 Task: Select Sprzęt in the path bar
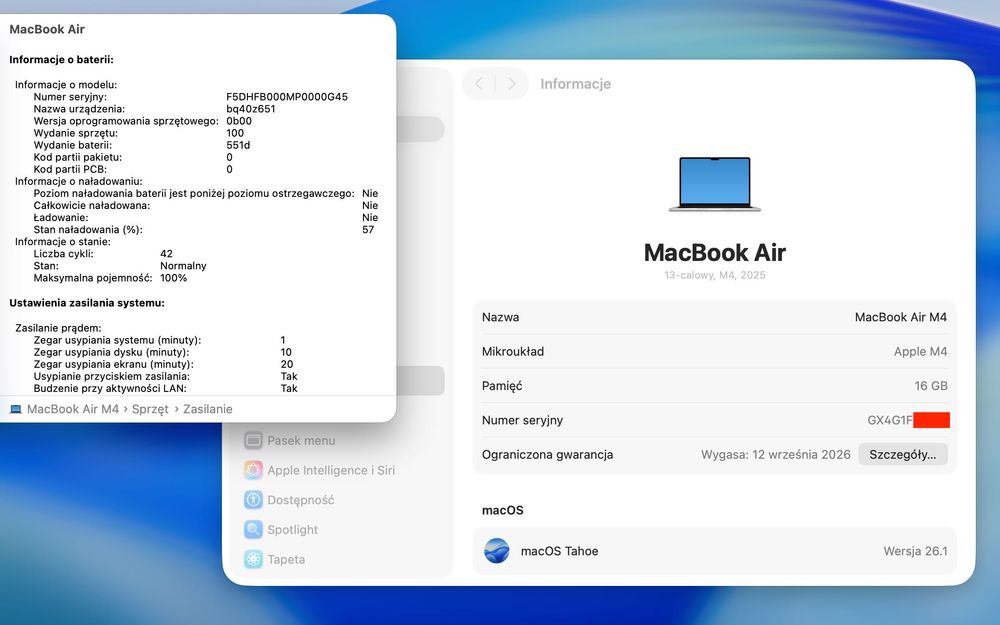pyautogui.click(x=150, y=409)
